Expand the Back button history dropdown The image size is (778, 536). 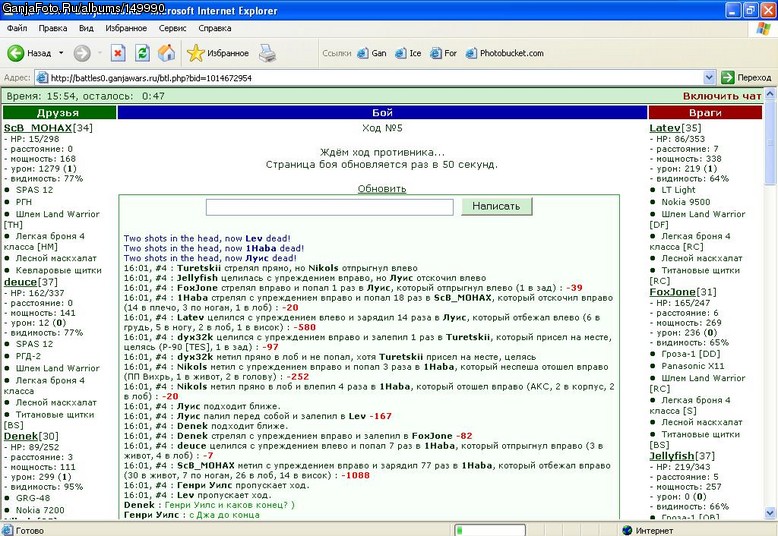(61, 53)
